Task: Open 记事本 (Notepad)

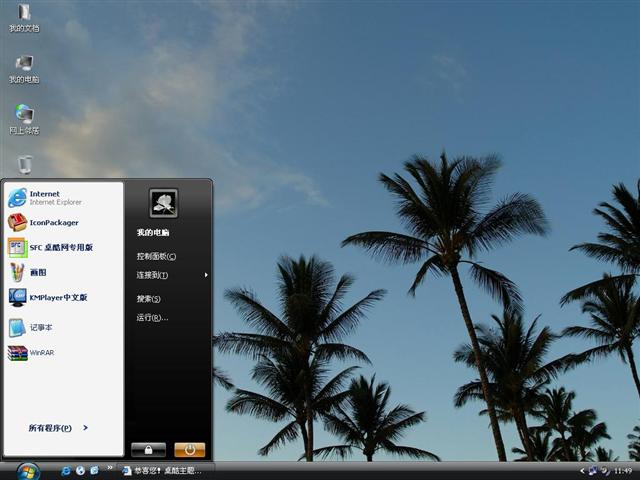Action: [x=30, y=327]
